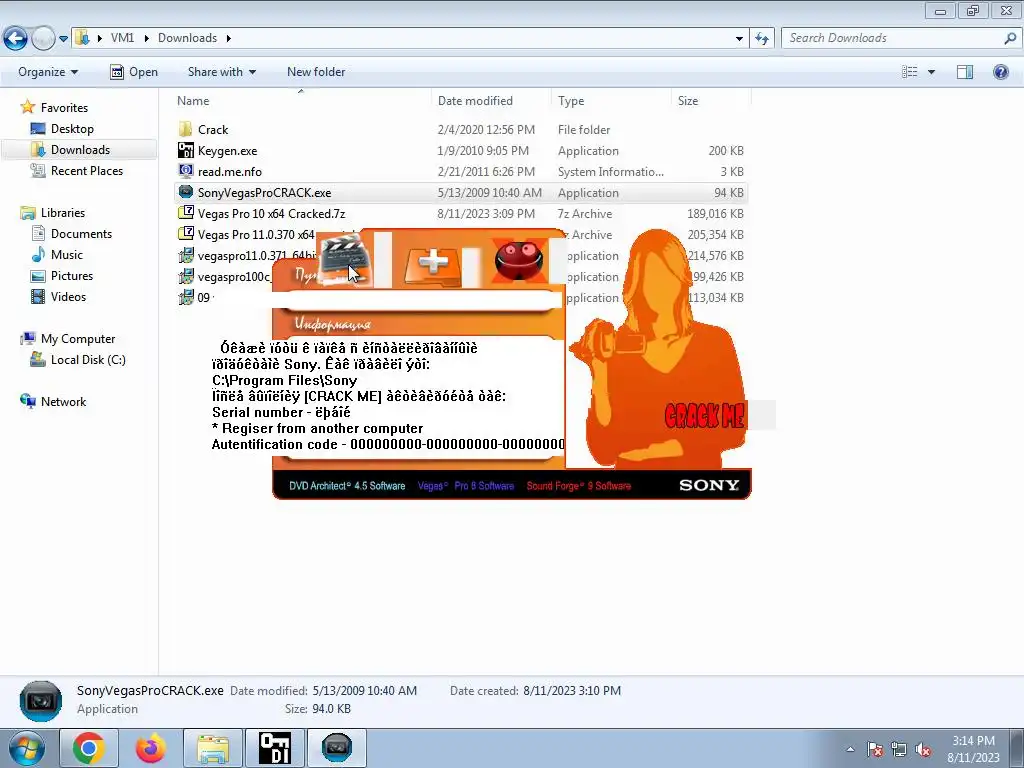Select Vegas Pro 11.0.370 x64 archive icon

pyautogui.click(x=185, y=234)
